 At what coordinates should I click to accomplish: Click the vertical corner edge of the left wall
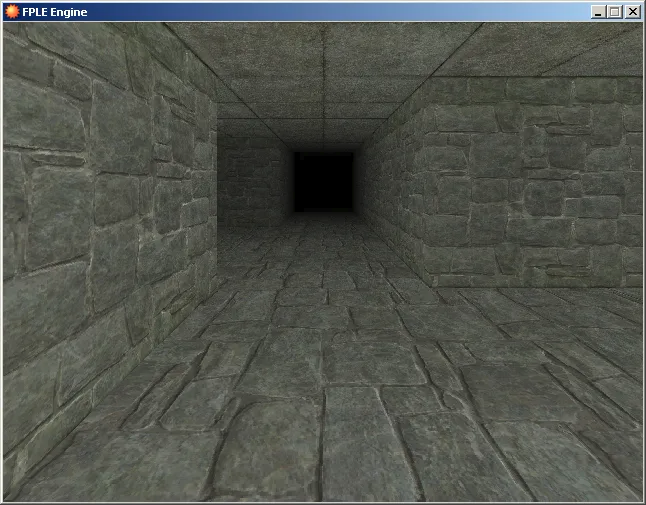click(x=217, y=190)
